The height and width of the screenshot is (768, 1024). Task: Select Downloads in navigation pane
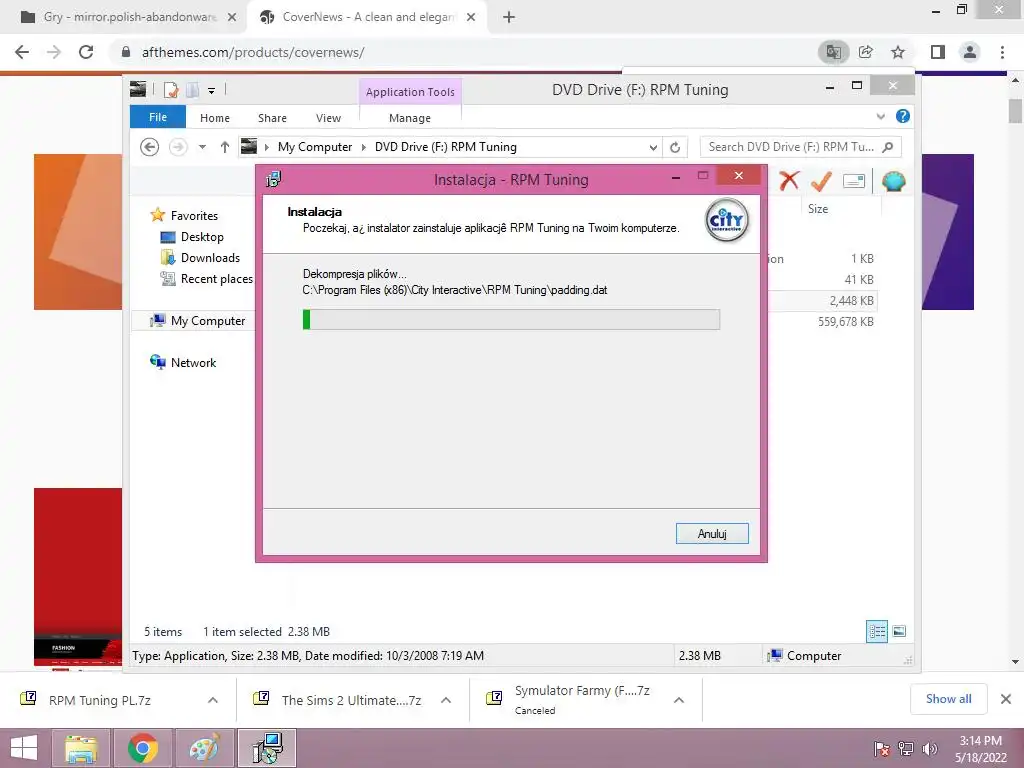(210, 257)
